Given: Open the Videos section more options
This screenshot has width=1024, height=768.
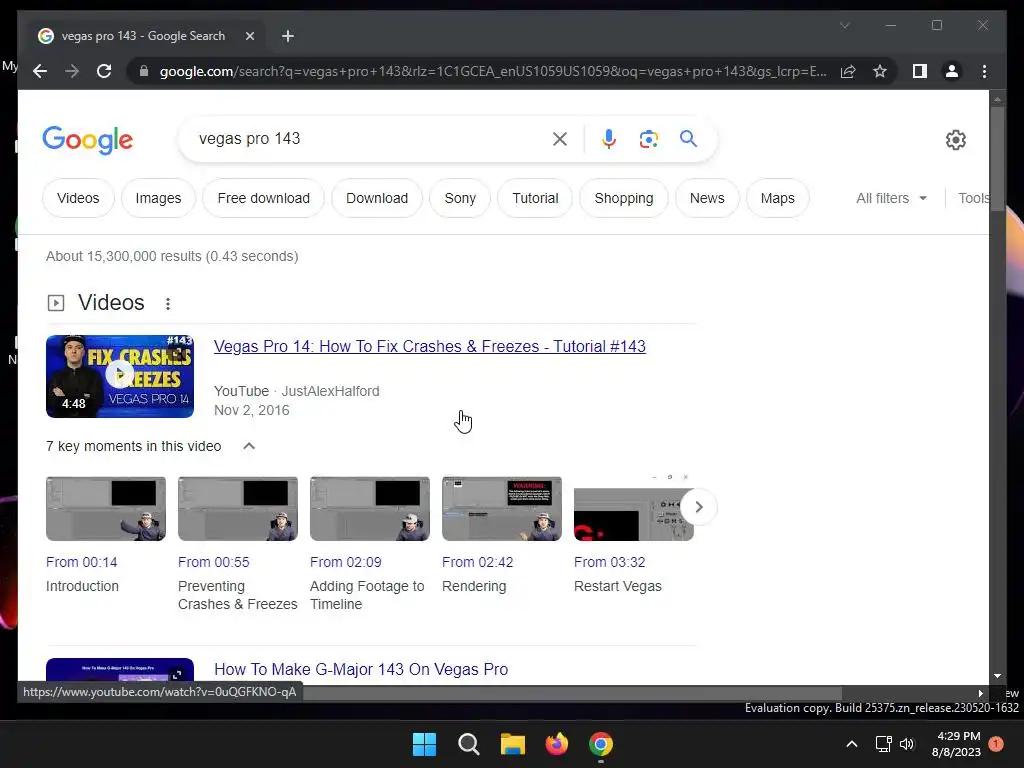Looking at the screenshot, I should (x=168, y=304).
